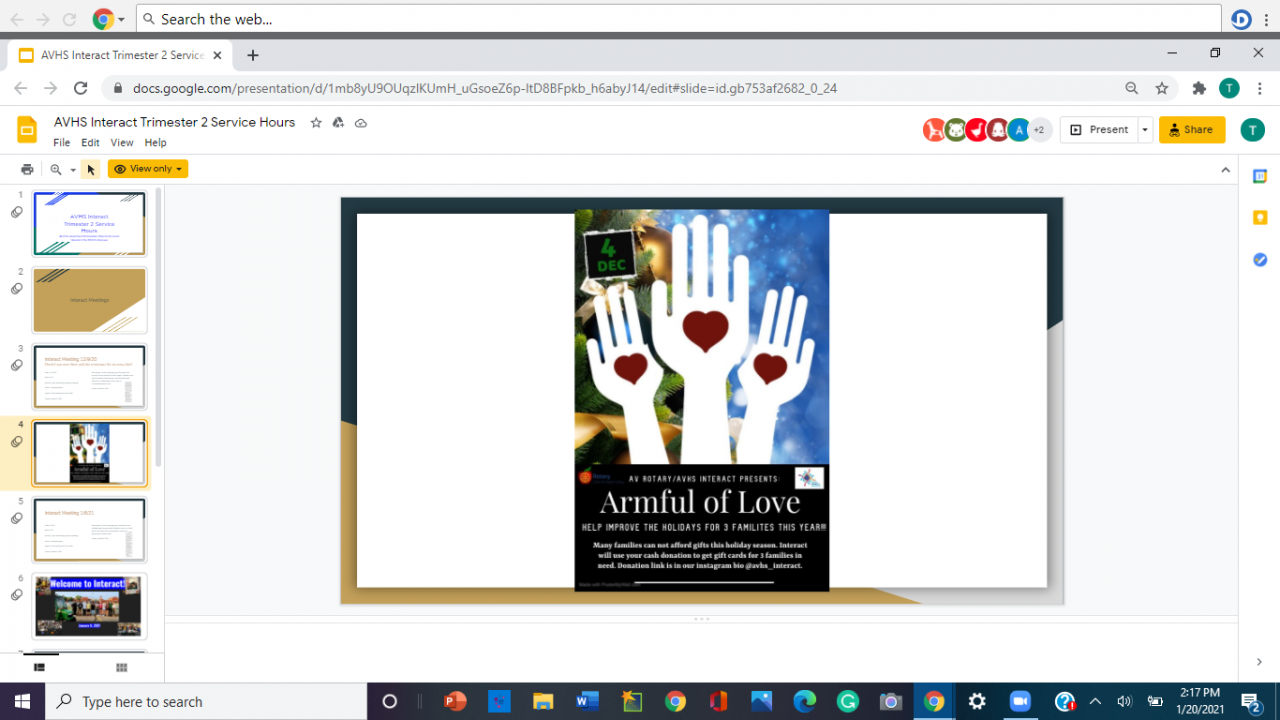Image resolution: width=1280 pixels, height=720 pixels.
Task: Hide the menus with the collapse chevron
Action: (x=1225, y=170)
